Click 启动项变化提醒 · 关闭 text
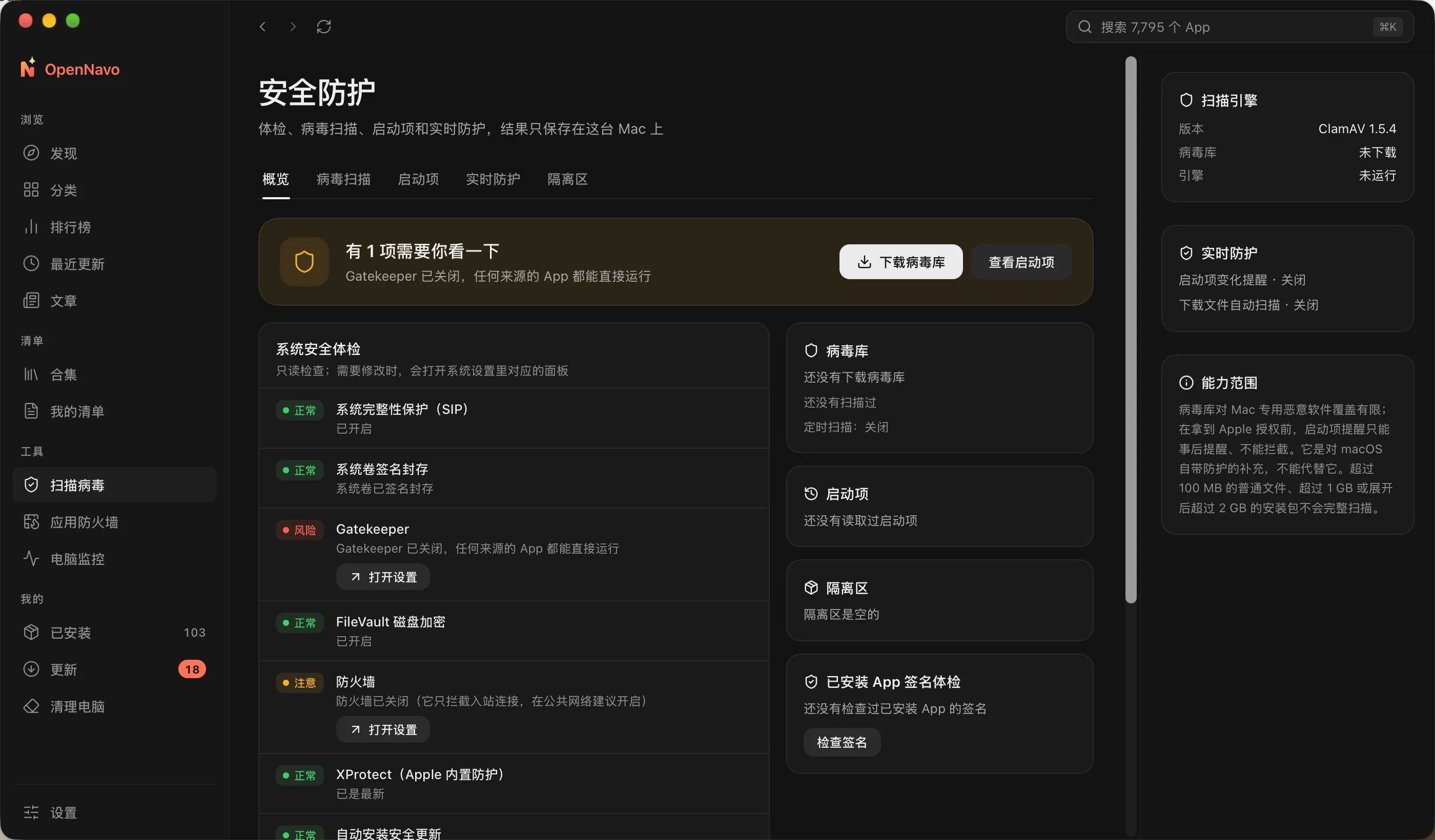This screenshot has width=1435, height=840. point(1242,280)
